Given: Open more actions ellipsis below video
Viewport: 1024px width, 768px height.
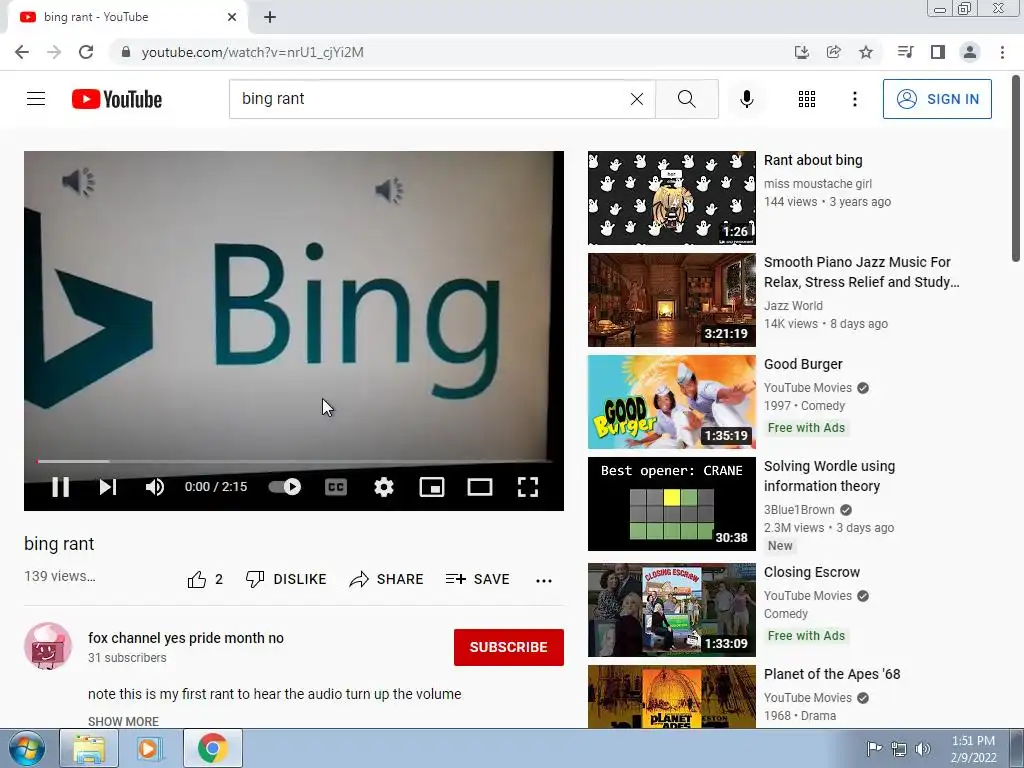Looking at the screenshot, I should (544, 580).
